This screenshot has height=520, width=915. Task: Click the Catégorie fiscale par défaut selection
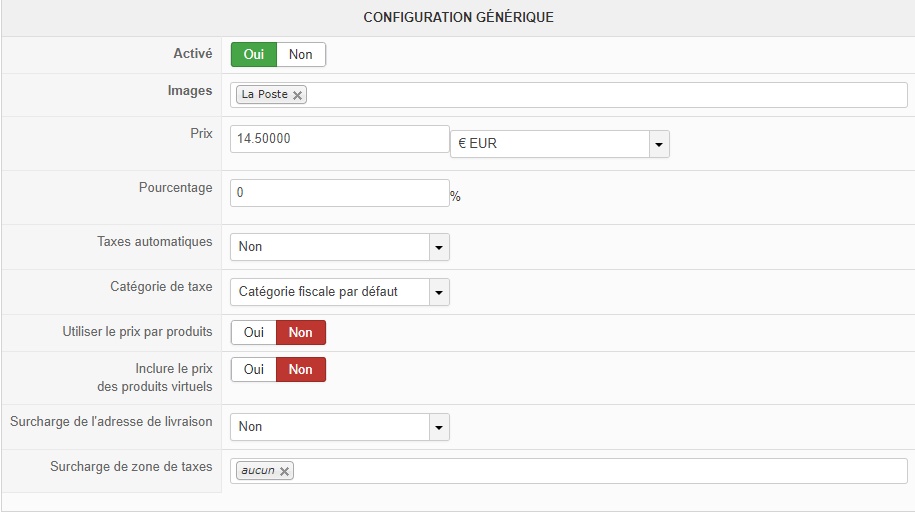point(329,292)
